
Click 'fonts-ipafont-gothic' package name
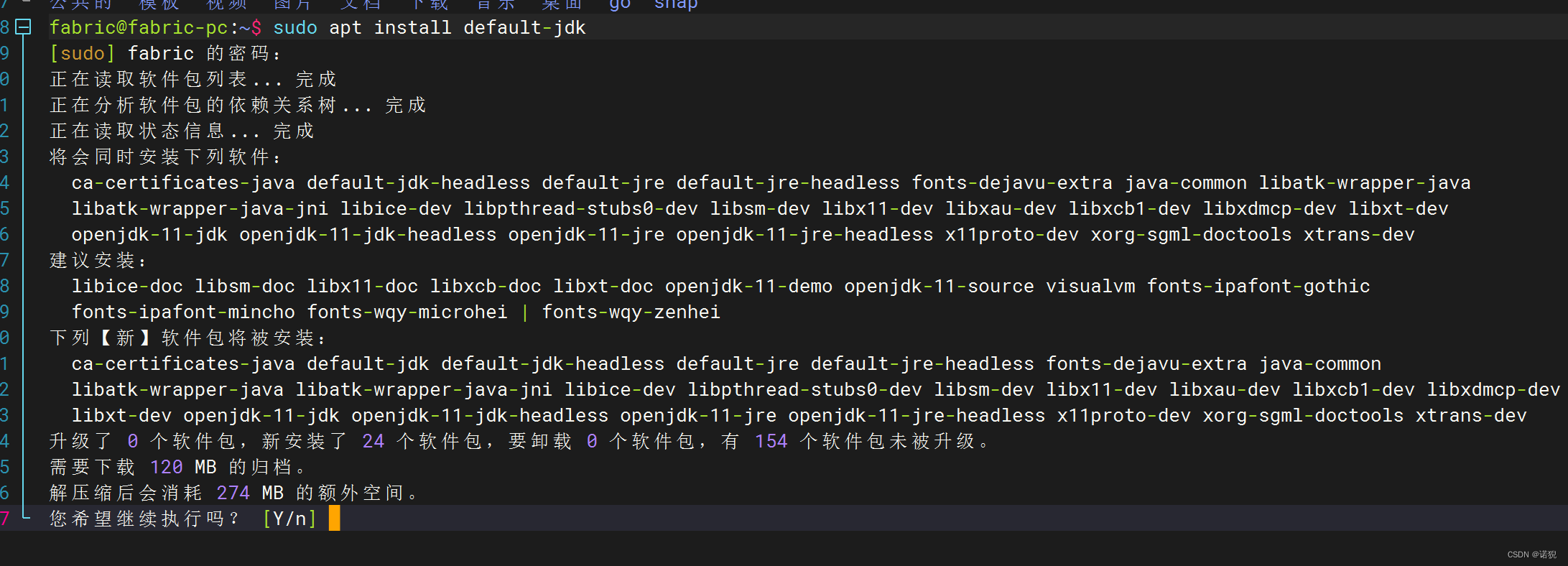pos(1258,287)
